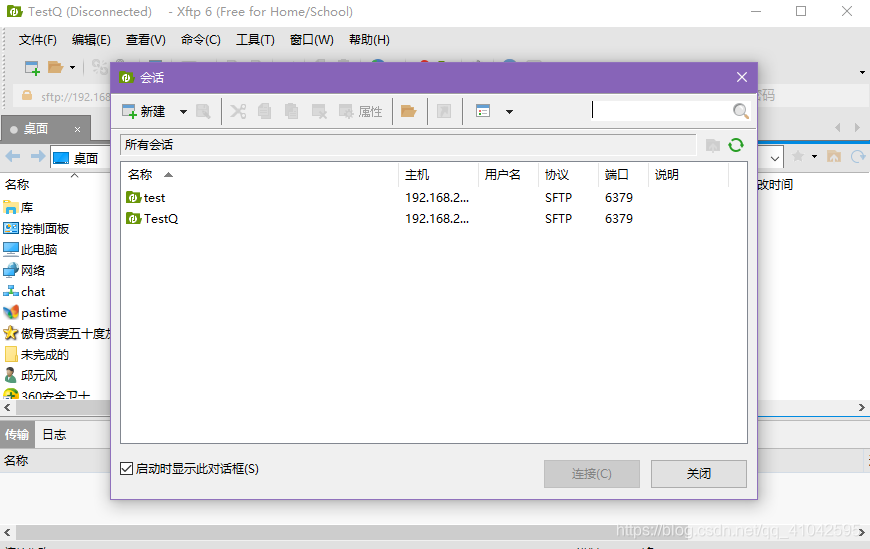Expand the open folder dropdown arrow in main toolbar
Screen dimensions: 870x549
click(72, 68)
